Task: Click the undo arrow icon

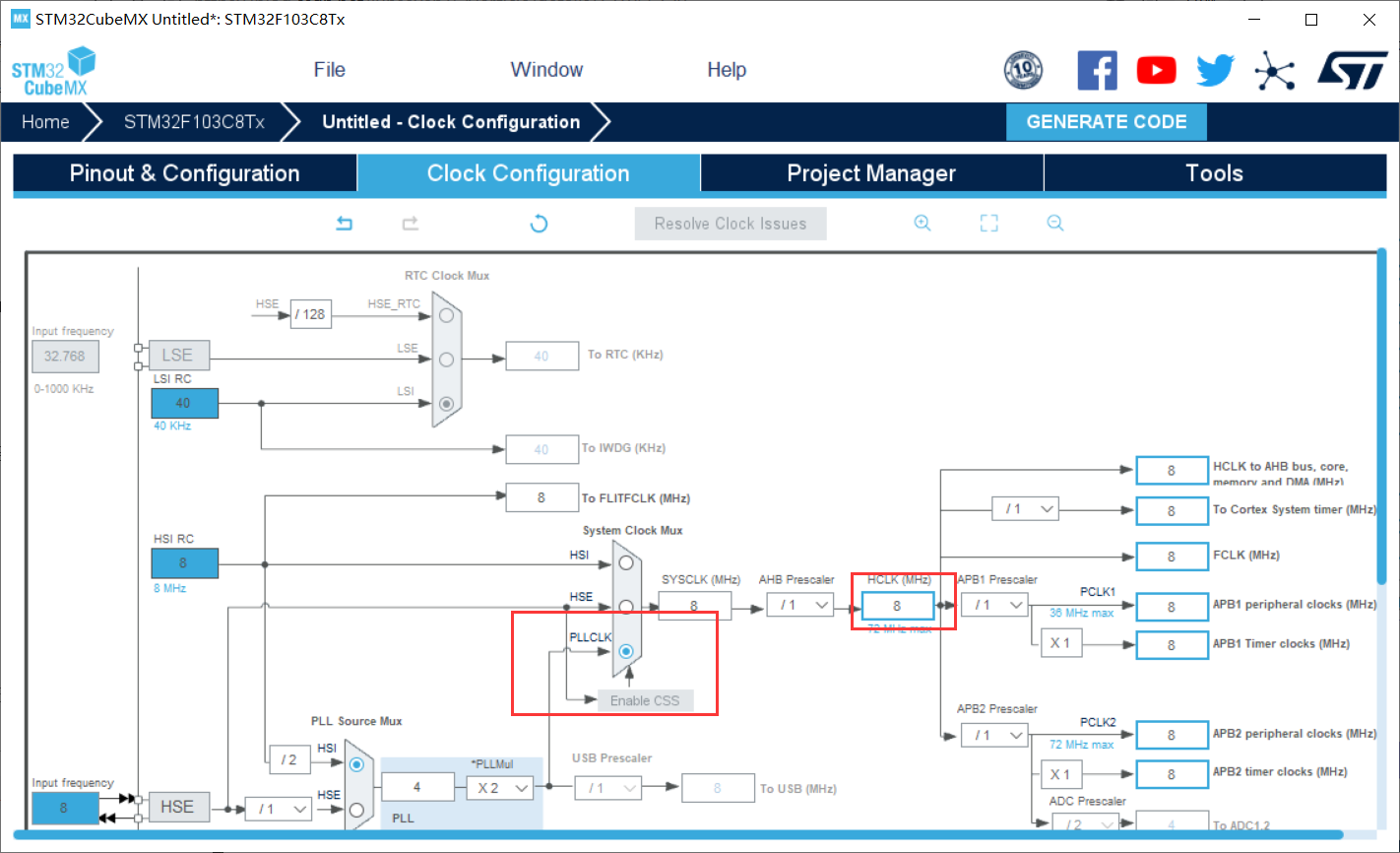Action: (x=345, y=224)
